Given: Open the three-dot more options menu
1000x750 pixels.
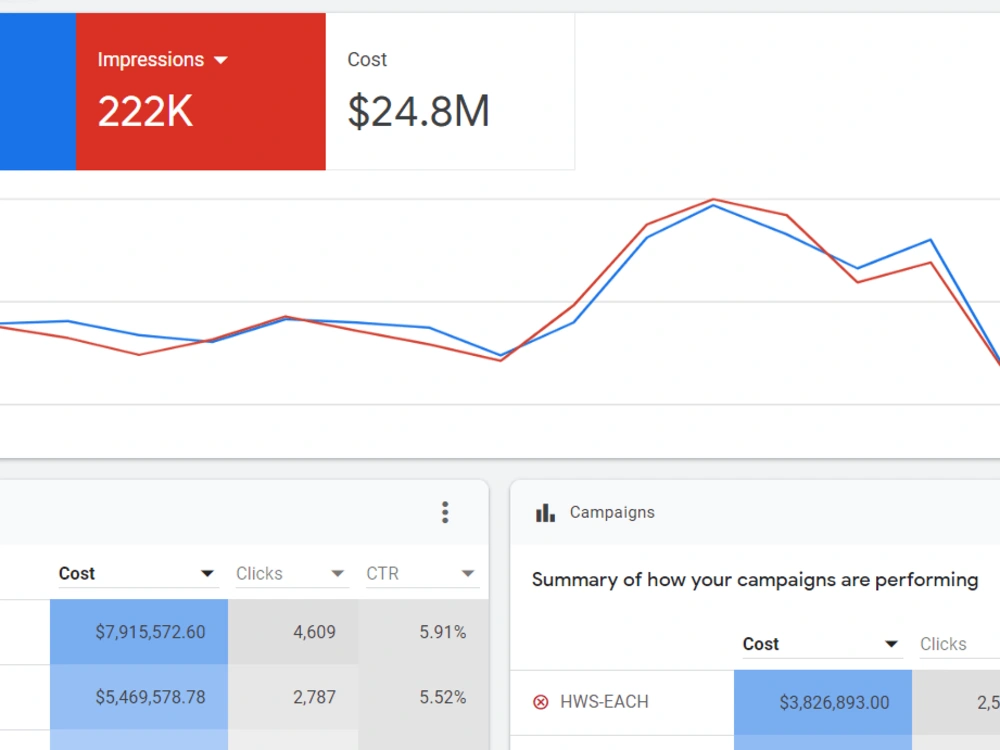Looking at the screenshot, I should 445,512.
